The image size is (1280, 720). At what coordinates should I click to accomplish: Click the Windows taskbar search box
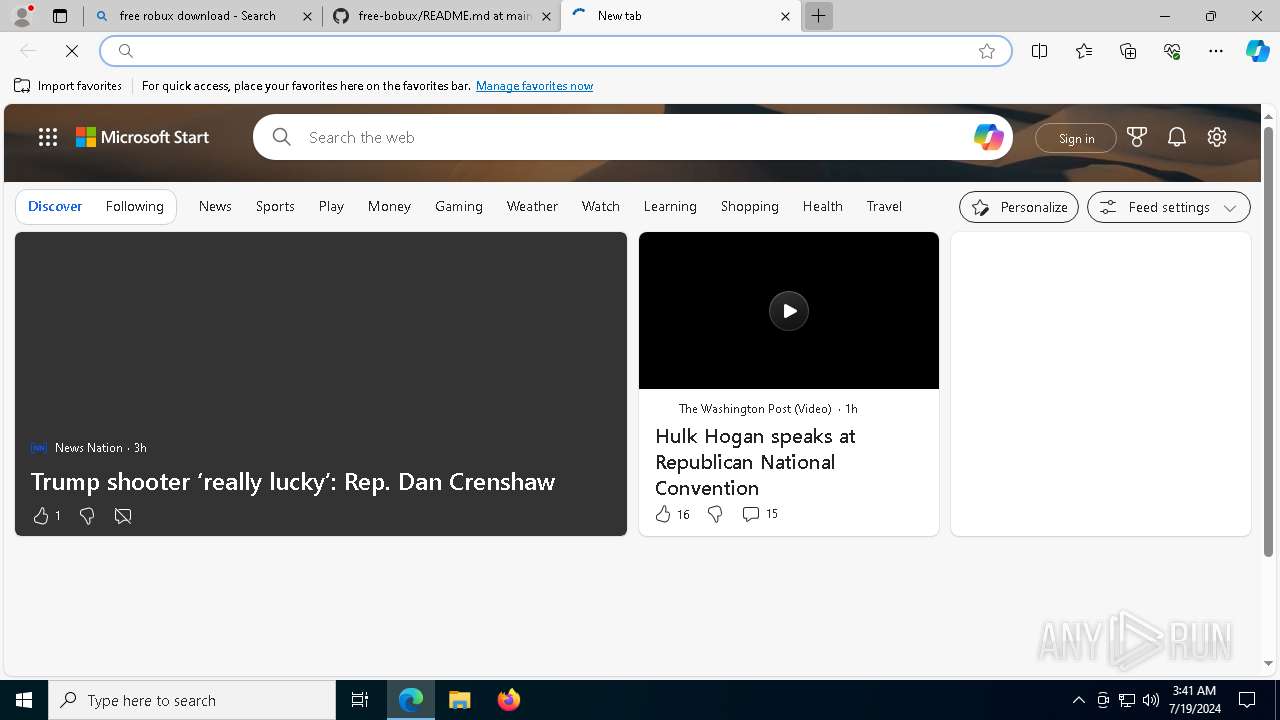tap(192, 700)
